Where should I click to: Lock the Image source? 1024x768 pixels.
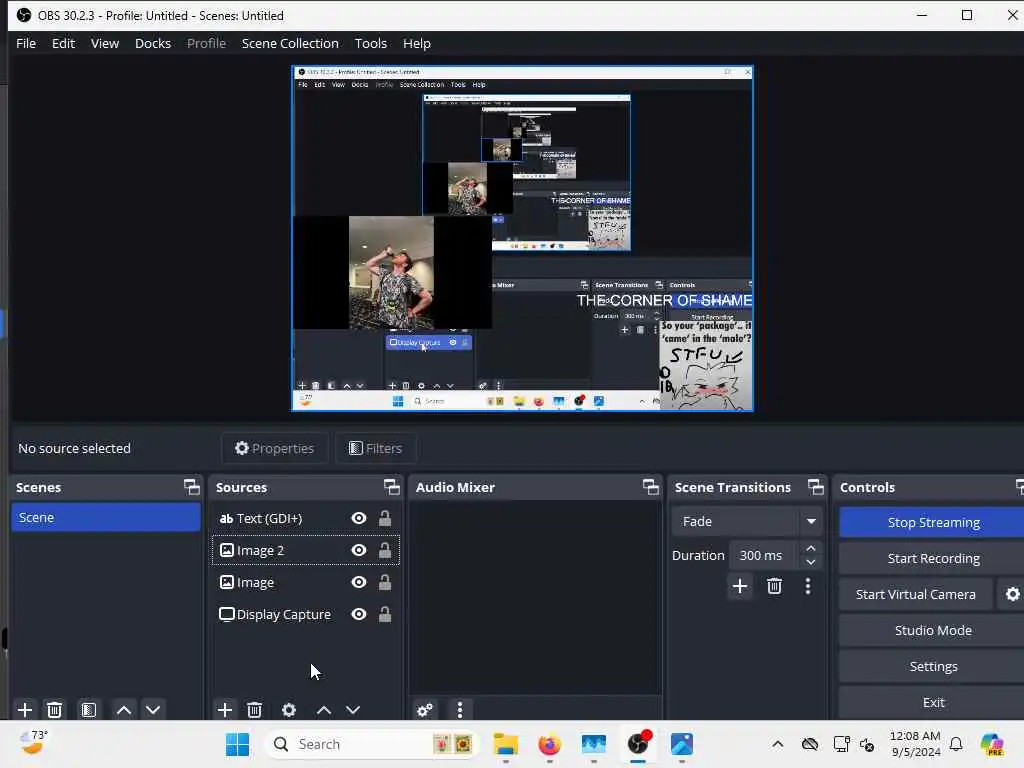pos(385,583)
